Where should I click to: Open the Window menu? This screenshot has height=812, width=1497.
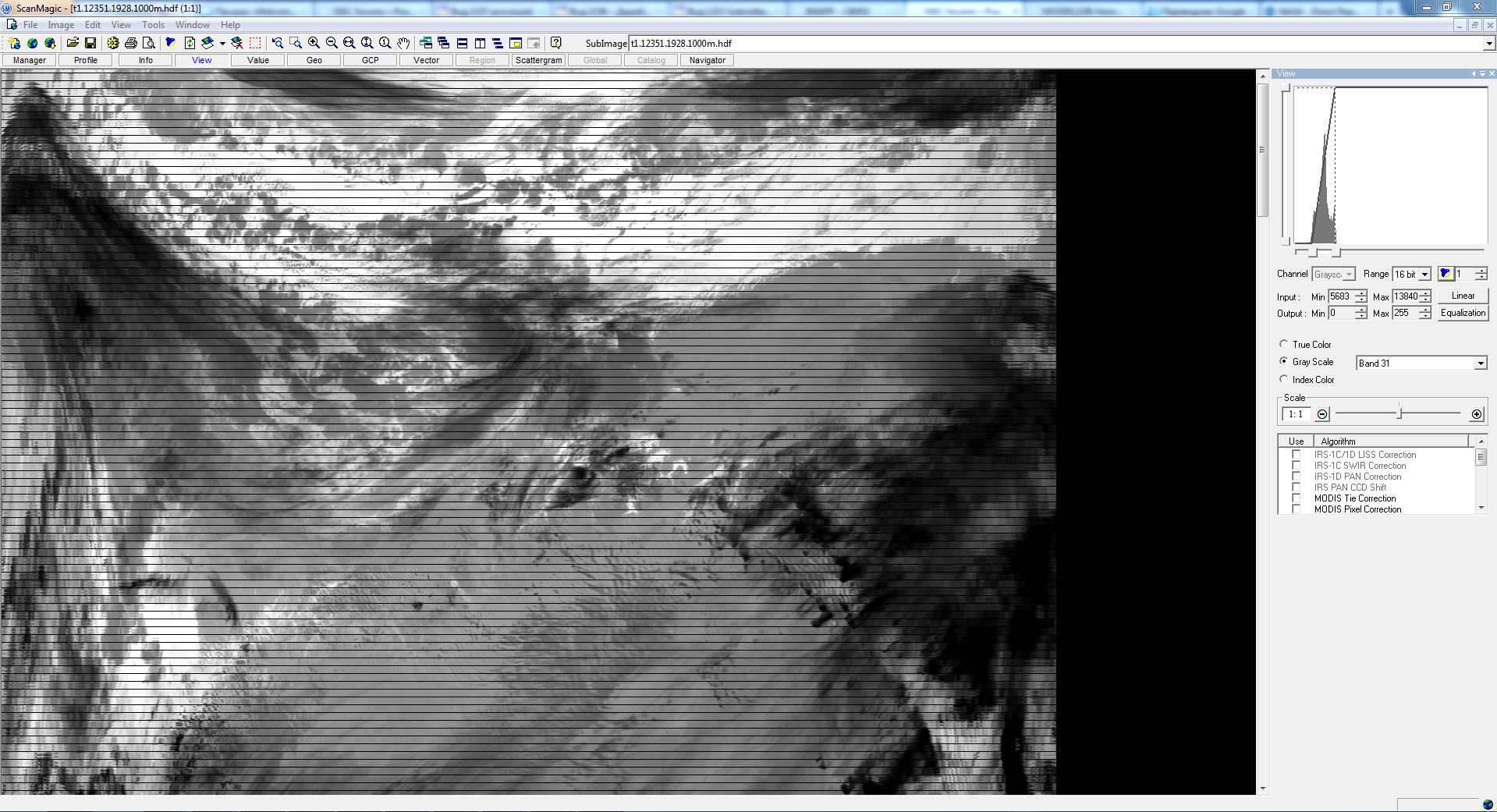(192, 25)
